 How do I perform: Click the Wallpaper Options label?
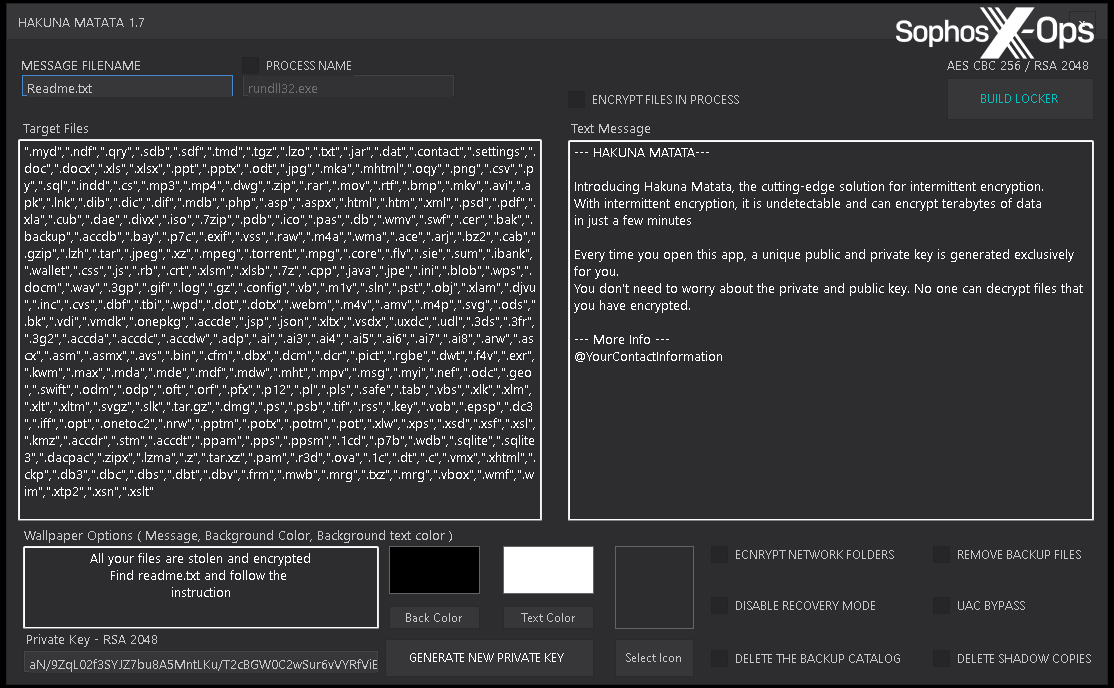tap(238, 536)
